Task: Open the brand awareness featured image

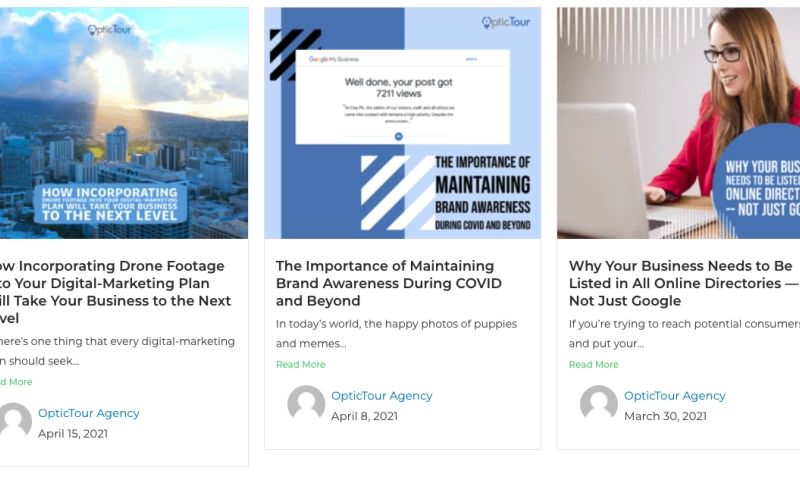Action: 403,123
